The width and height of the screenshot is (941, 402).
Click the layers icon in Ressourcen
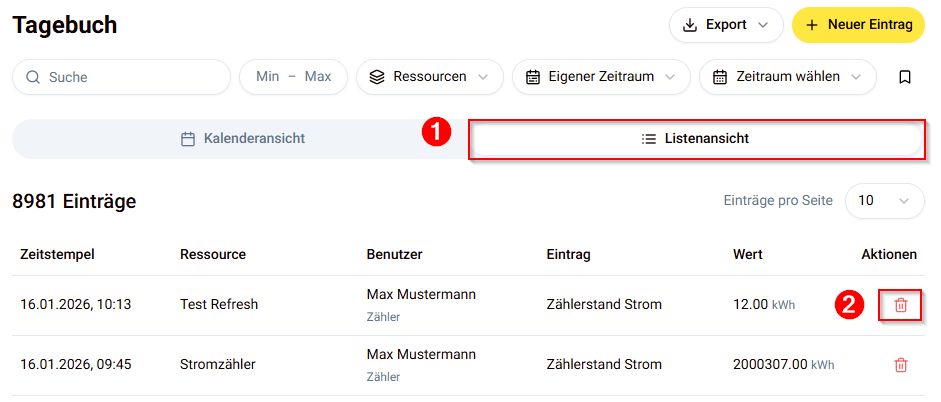click(377, 77)
